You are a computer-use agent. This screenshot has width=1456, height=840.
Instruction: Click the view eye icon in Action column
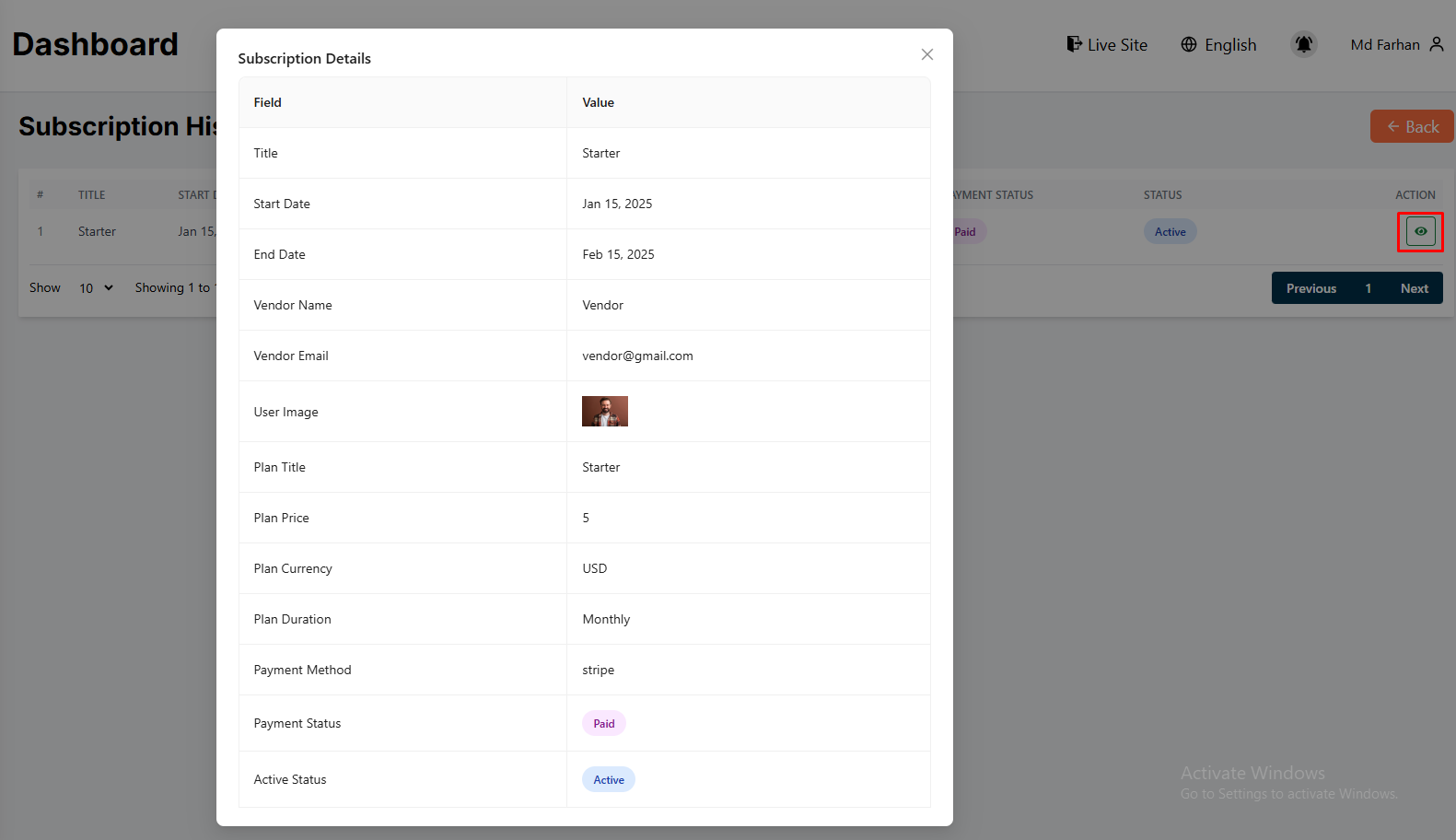1420,231
